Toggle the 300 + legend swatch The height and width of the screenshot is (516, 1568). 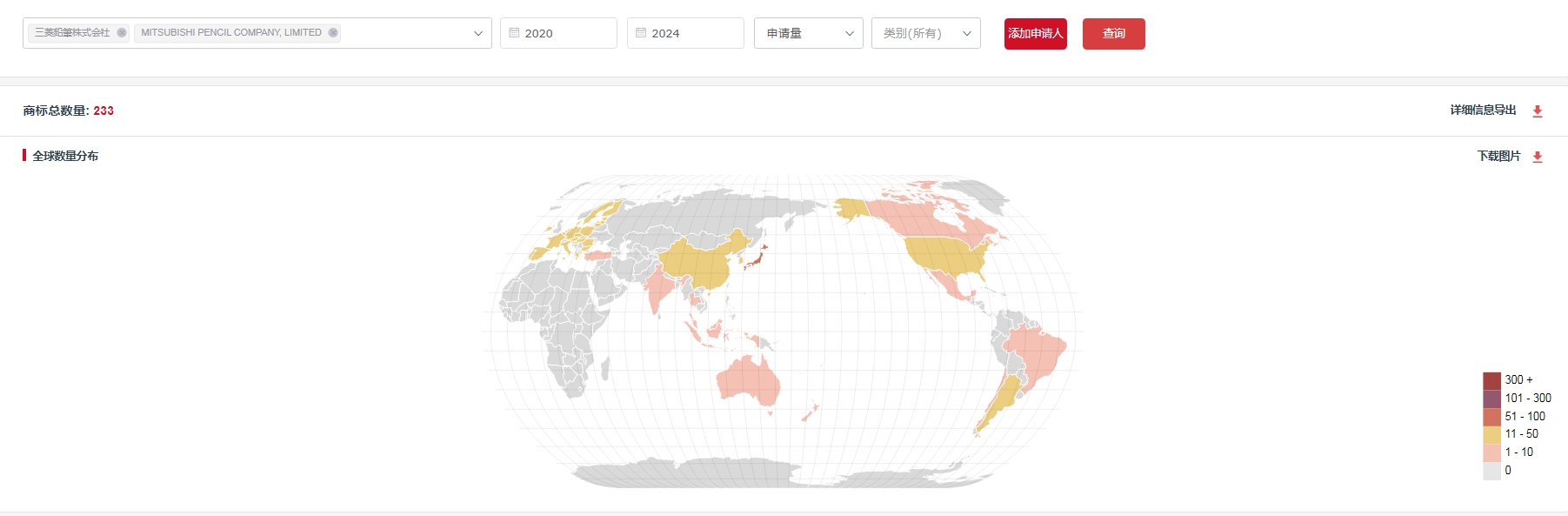[x=1491, y=380]
